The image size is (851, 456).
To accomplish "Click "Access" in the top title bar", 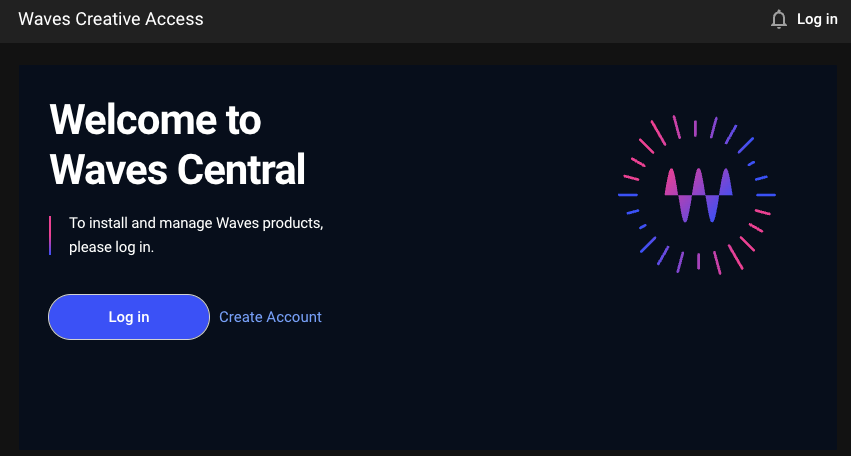I will [177, 19].
